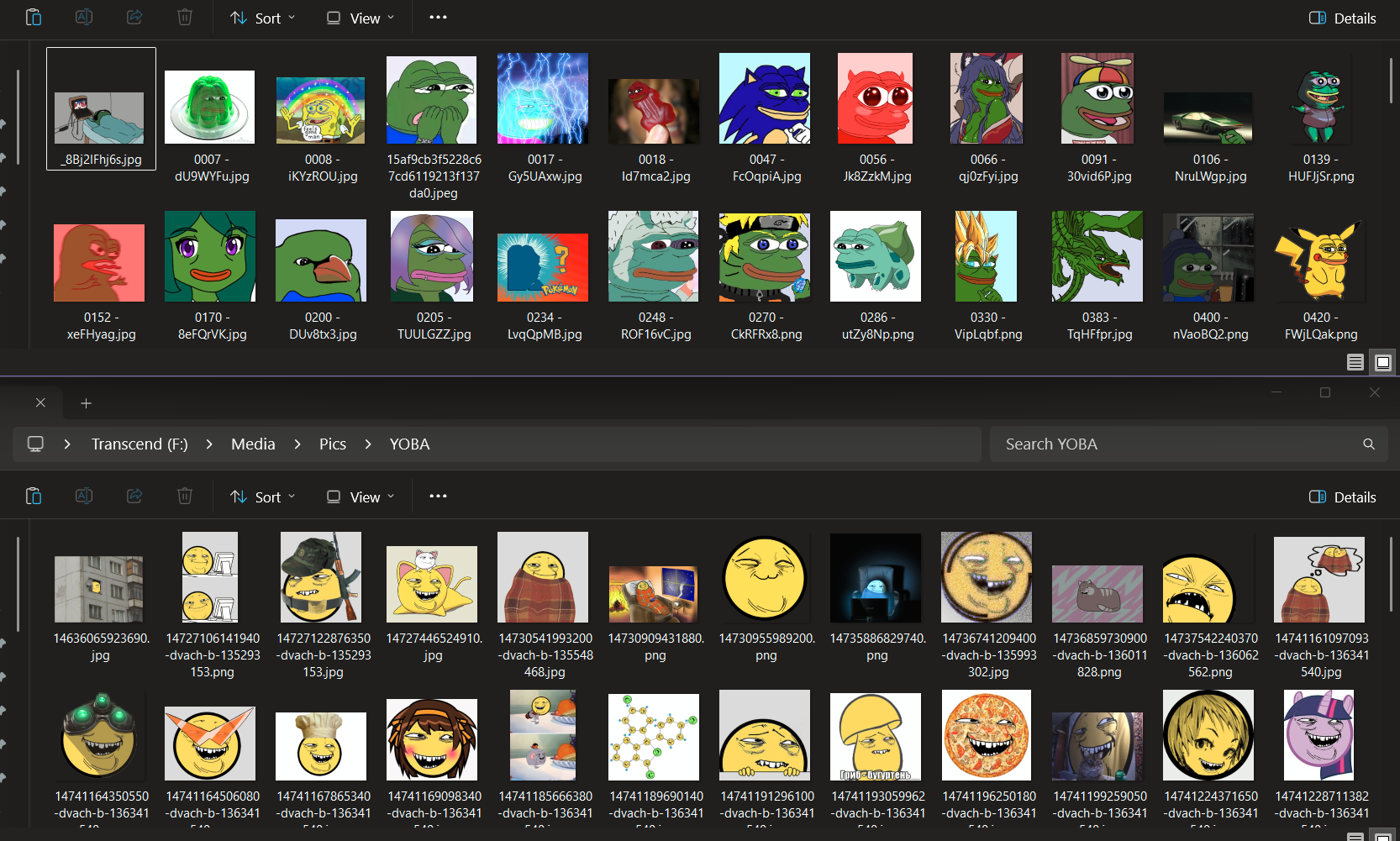Toggle the Details pane in the YOBA window
Viewport: 1400px width, 841px height.
coord(1343,497)
